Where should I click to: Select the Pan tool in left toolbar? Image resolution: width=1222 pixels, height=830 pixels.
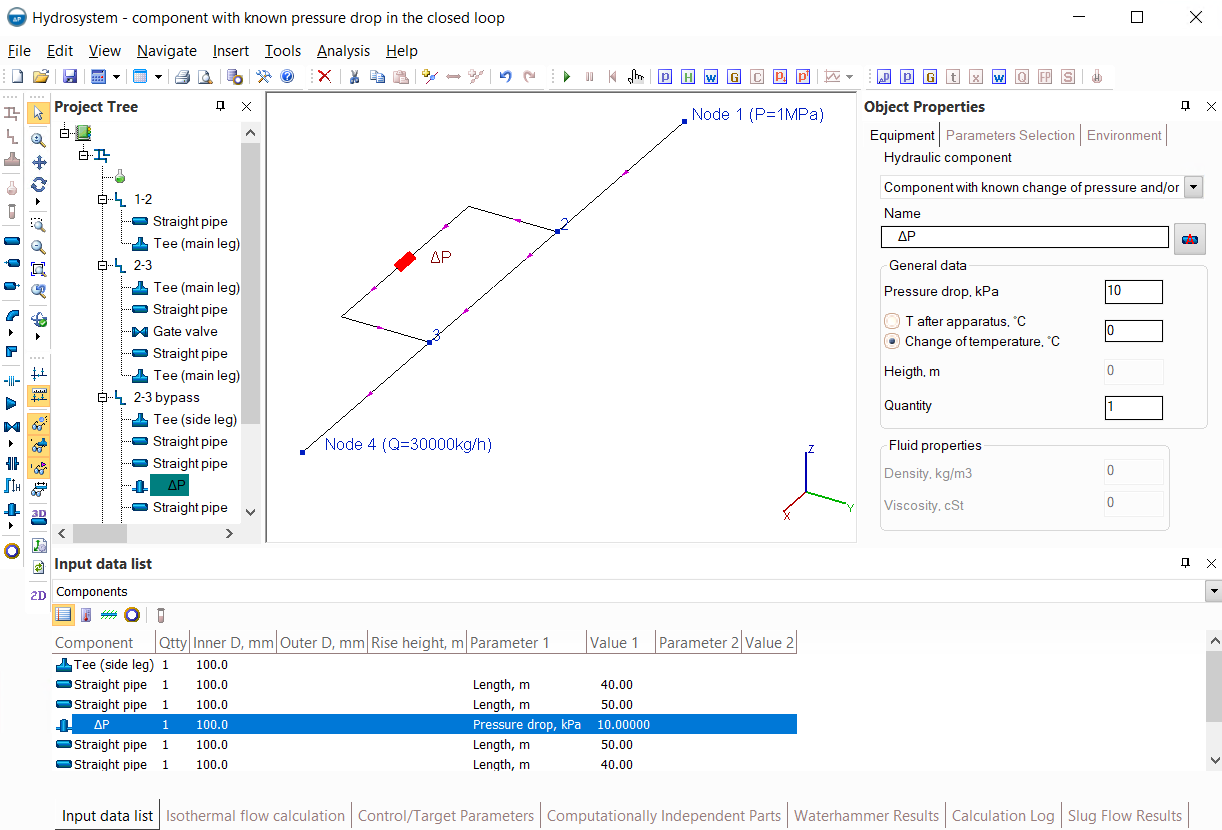[38, 162]
